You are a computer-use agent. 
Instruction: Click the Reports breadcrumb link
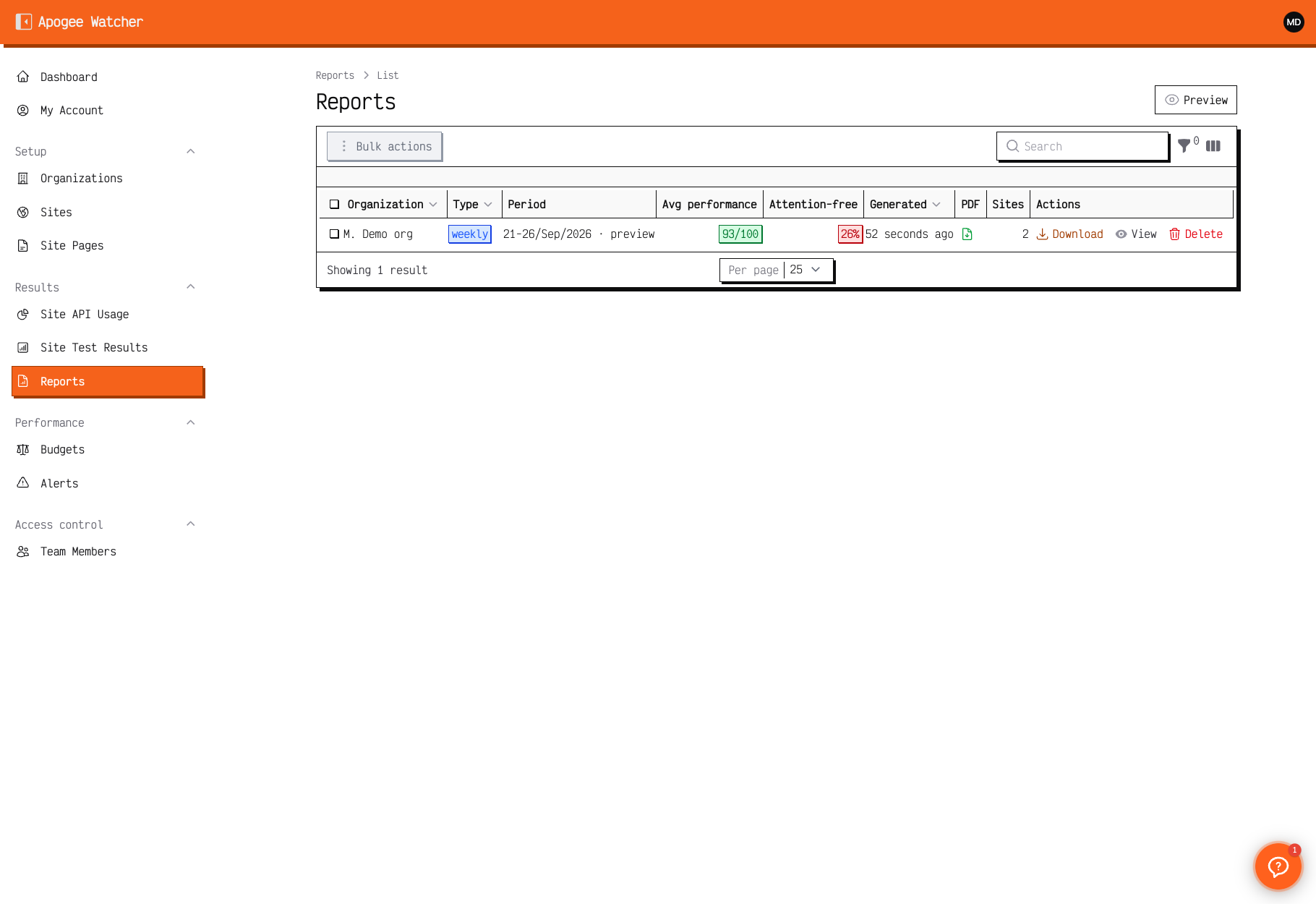click(x=335, y=75)
